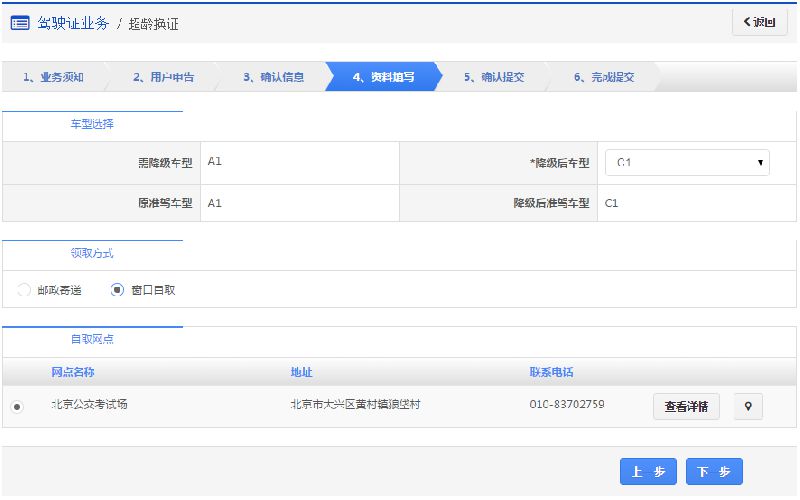Select the active step 4、资料填写
This screenshot has height=500, width=800.
click(383, 77)
